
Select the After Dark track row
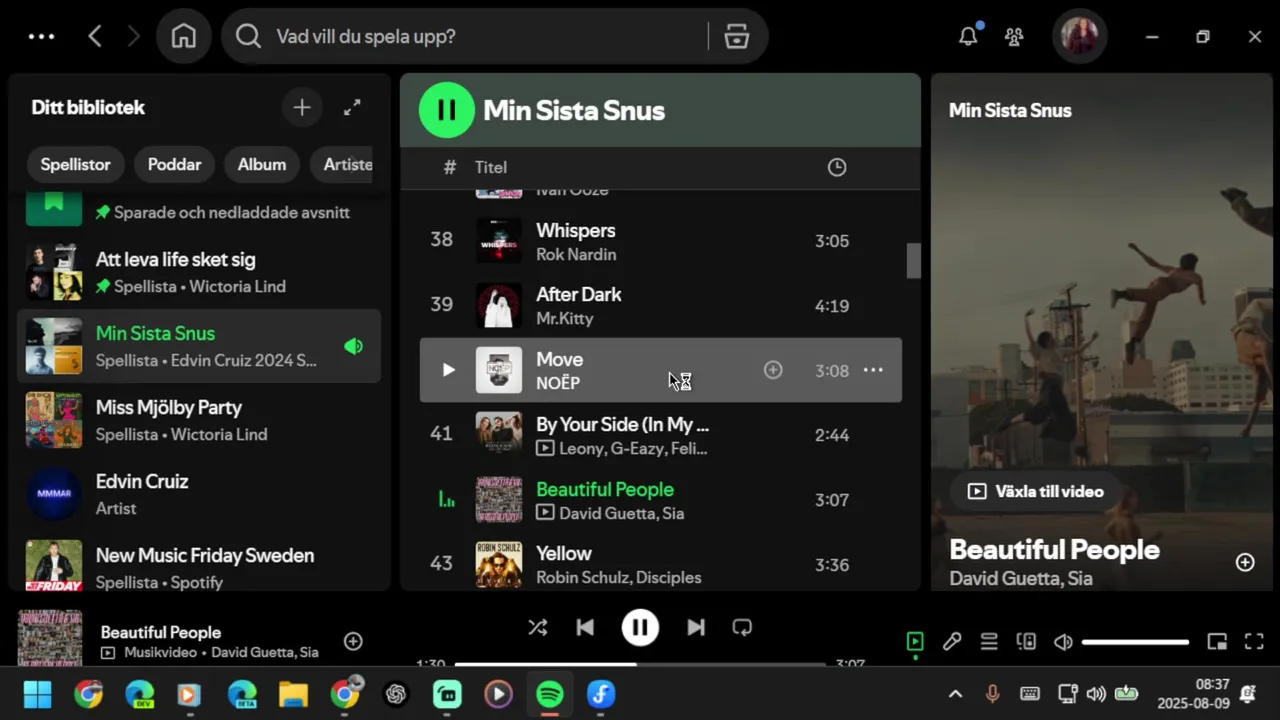(660, 306)
